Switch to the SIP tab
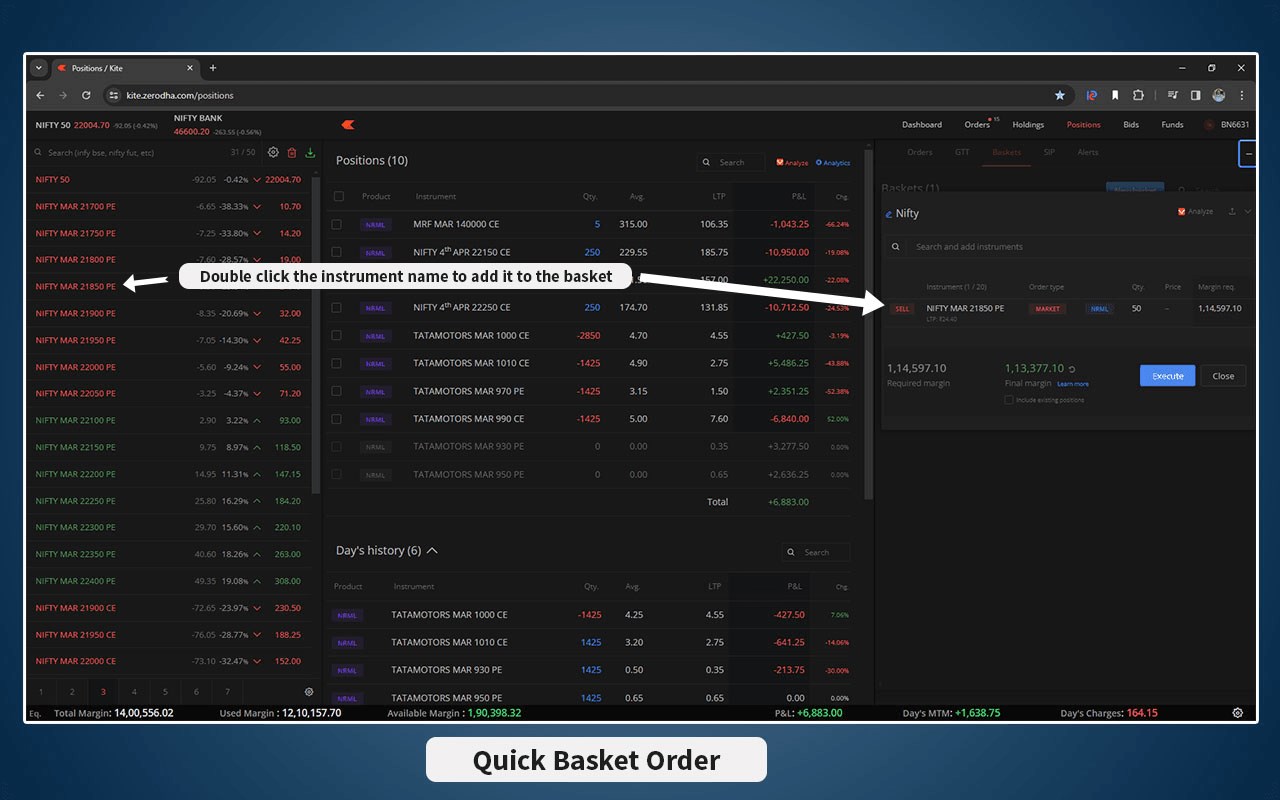Screen dimensions: 1280x800 pyautogui.click(x=1049, y=152)
